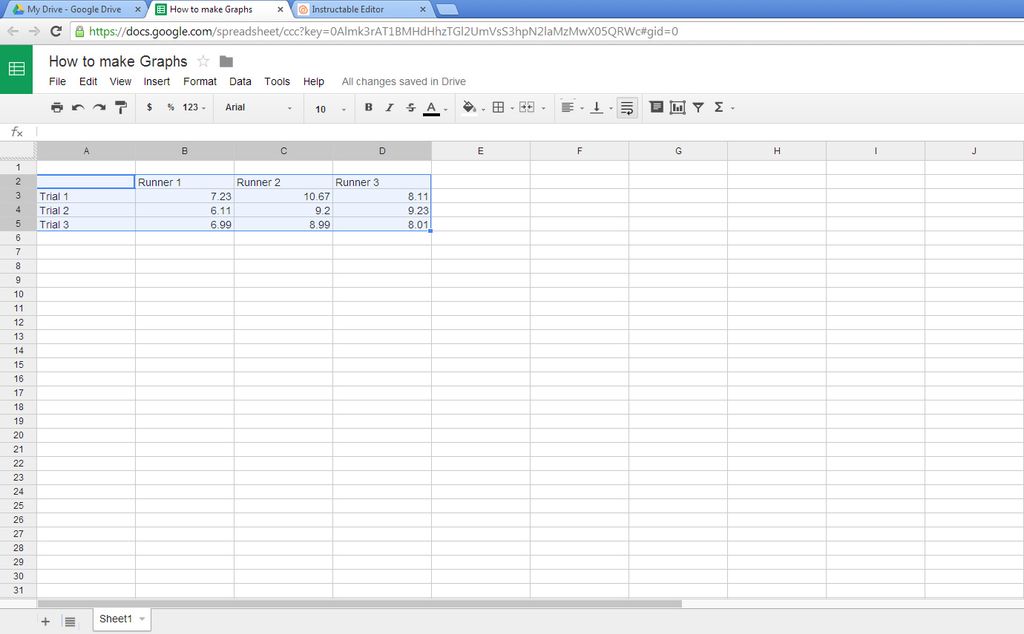Viewport: 1024px width, 634px height.
Task: Click the All changes saved in Drive status
Action: [x=404, y=82]
